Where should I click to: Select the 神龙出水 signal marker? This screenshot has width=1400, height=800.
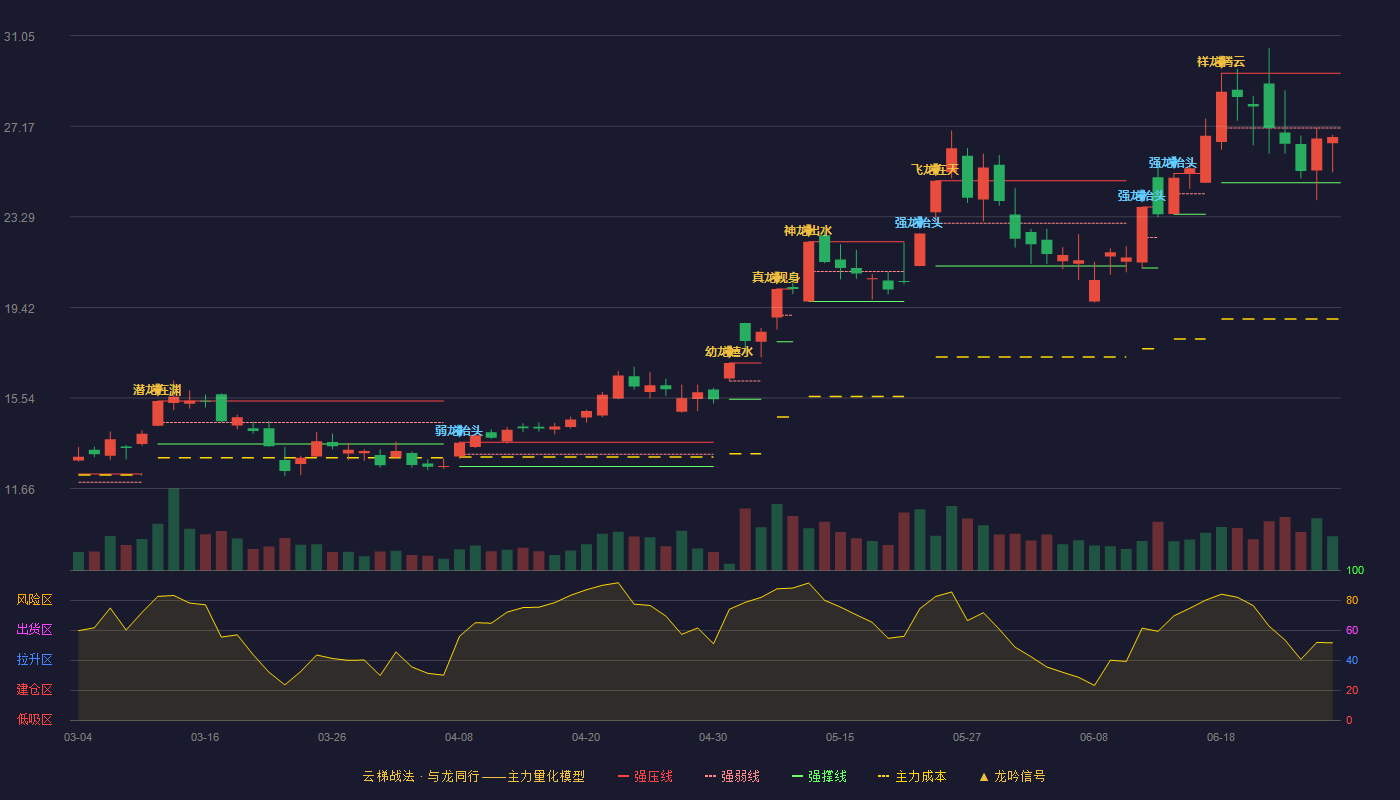click(x=808, y=231)
